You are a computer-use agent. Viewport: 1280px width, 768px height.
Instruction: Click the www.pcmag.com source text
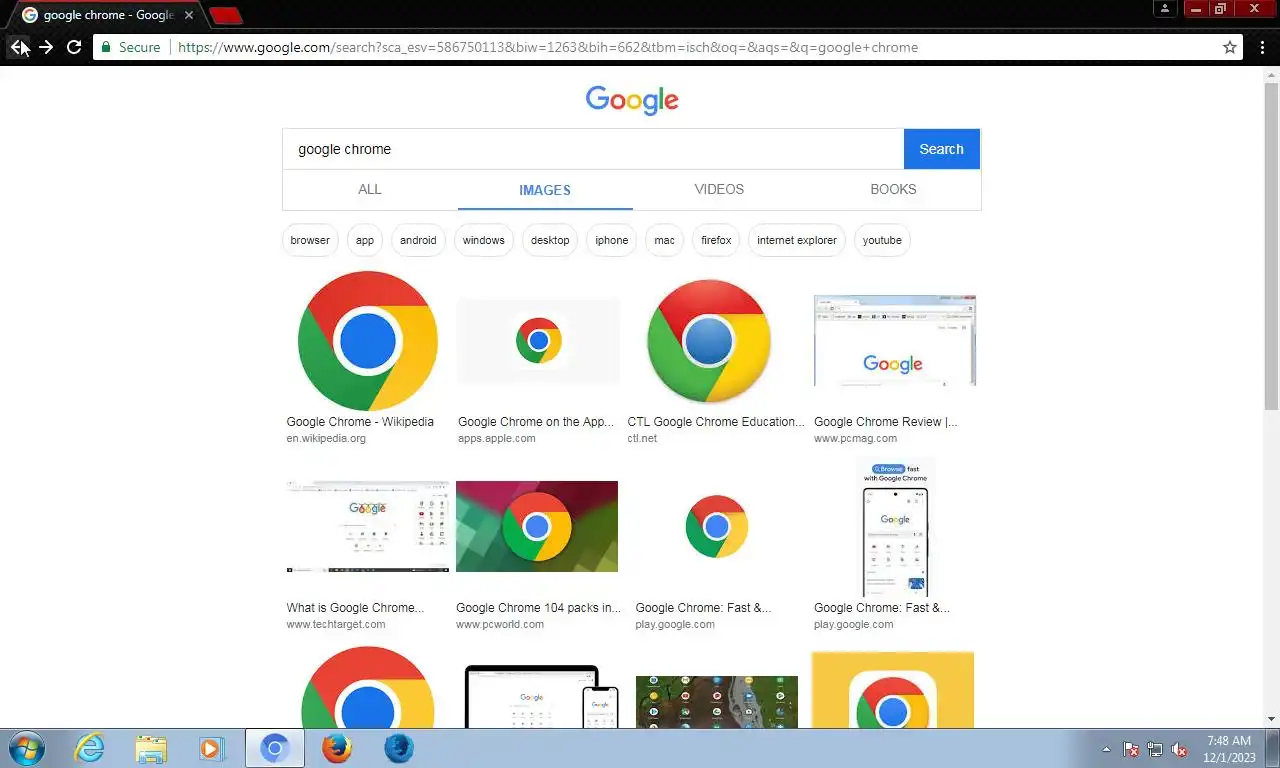[855, 438]
